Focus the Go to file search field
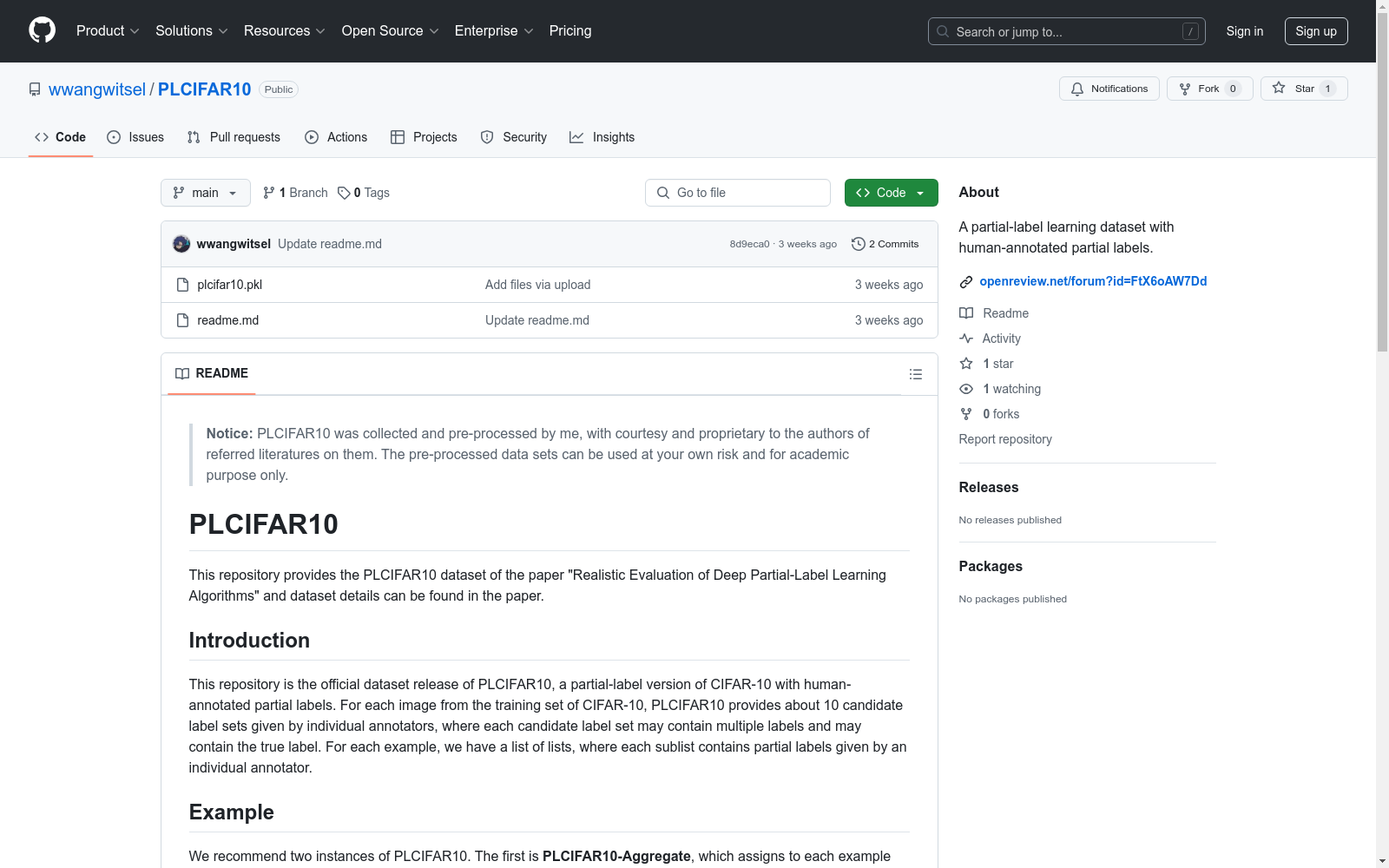This screenshot has height=868, width=1389. 738,193
